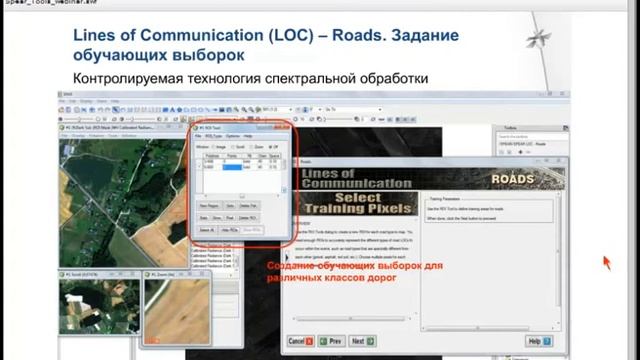
Task: Click Delete ROI button in ROI Tool
Action: pyautogui.click(x=248, y=218)
